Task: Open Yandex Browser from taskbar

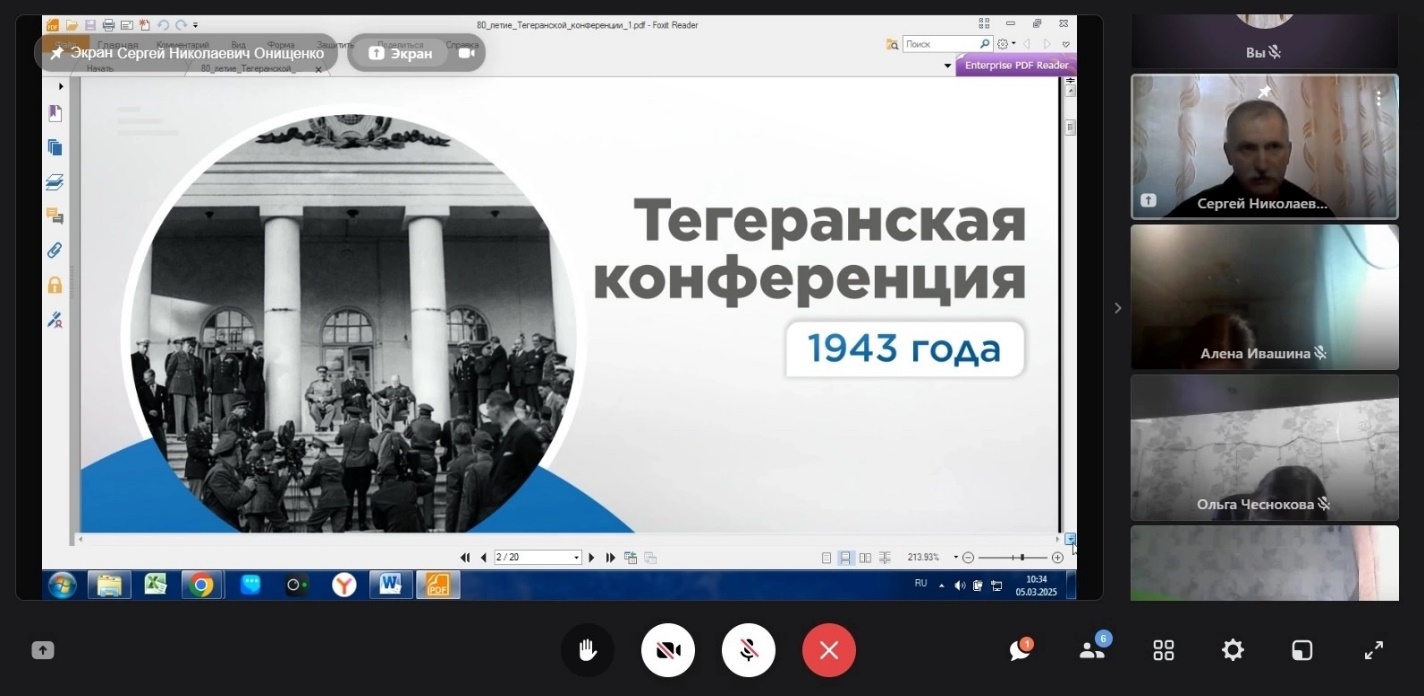Action: click(x=344, y=585)
